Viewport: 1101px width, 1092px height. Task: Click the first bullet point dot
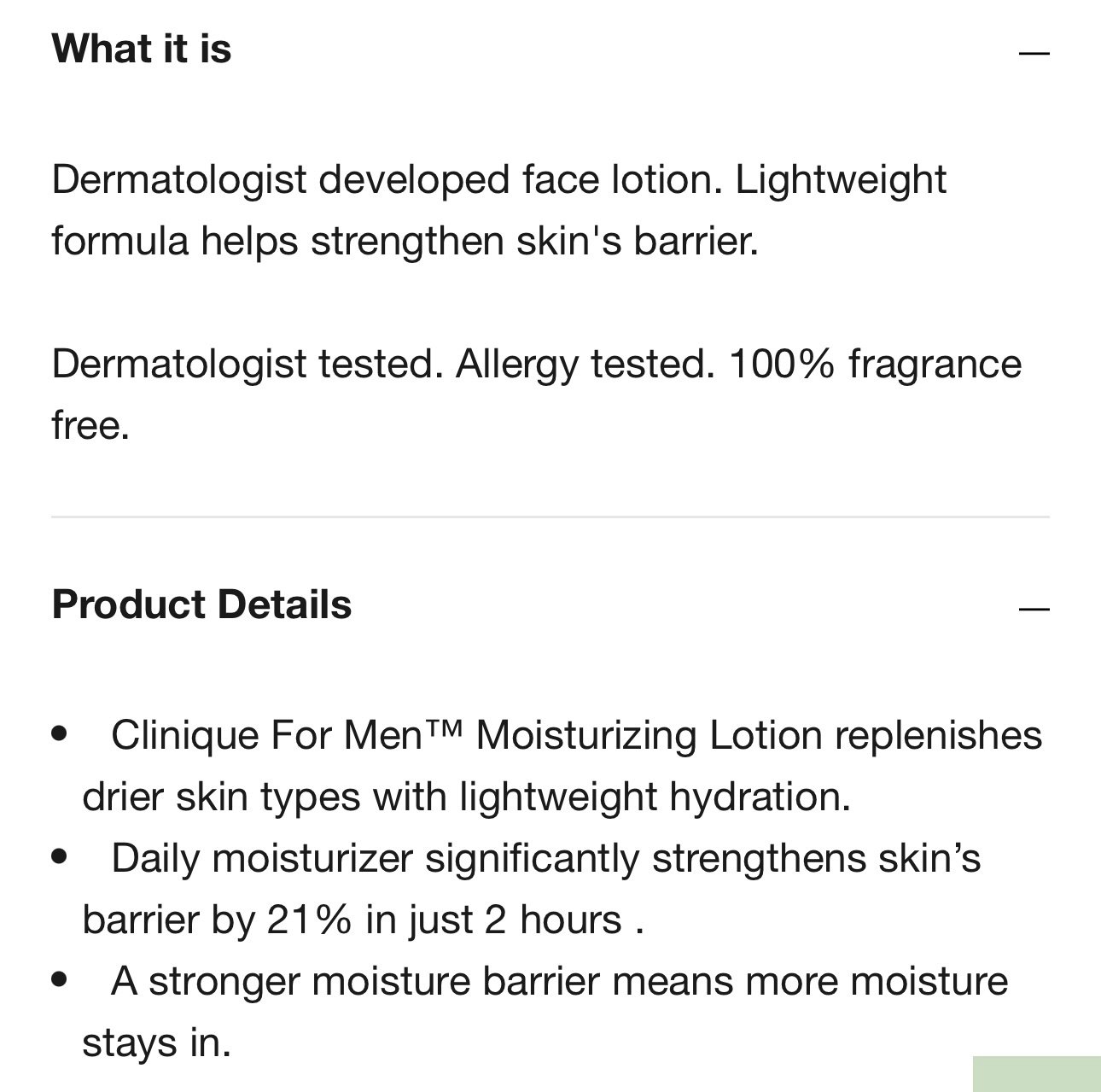[59, 733]
